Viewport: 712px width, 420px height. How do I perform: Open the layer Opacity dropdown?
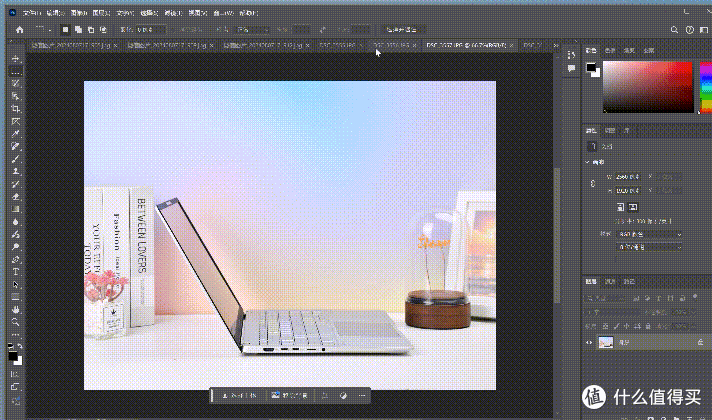click(685, 312)
